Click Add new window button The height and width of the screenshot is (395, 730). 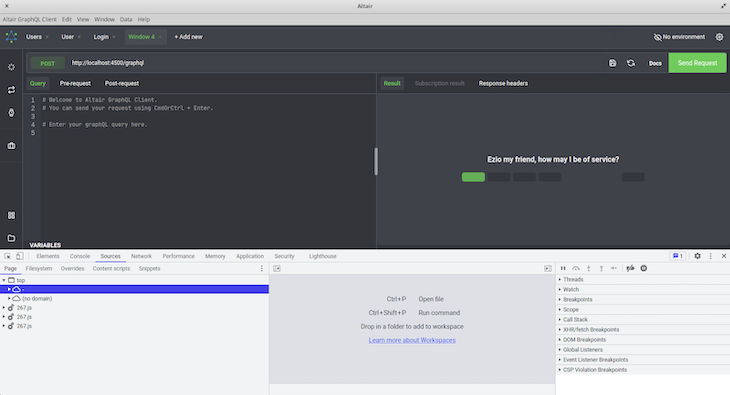[x=188, y=37]
